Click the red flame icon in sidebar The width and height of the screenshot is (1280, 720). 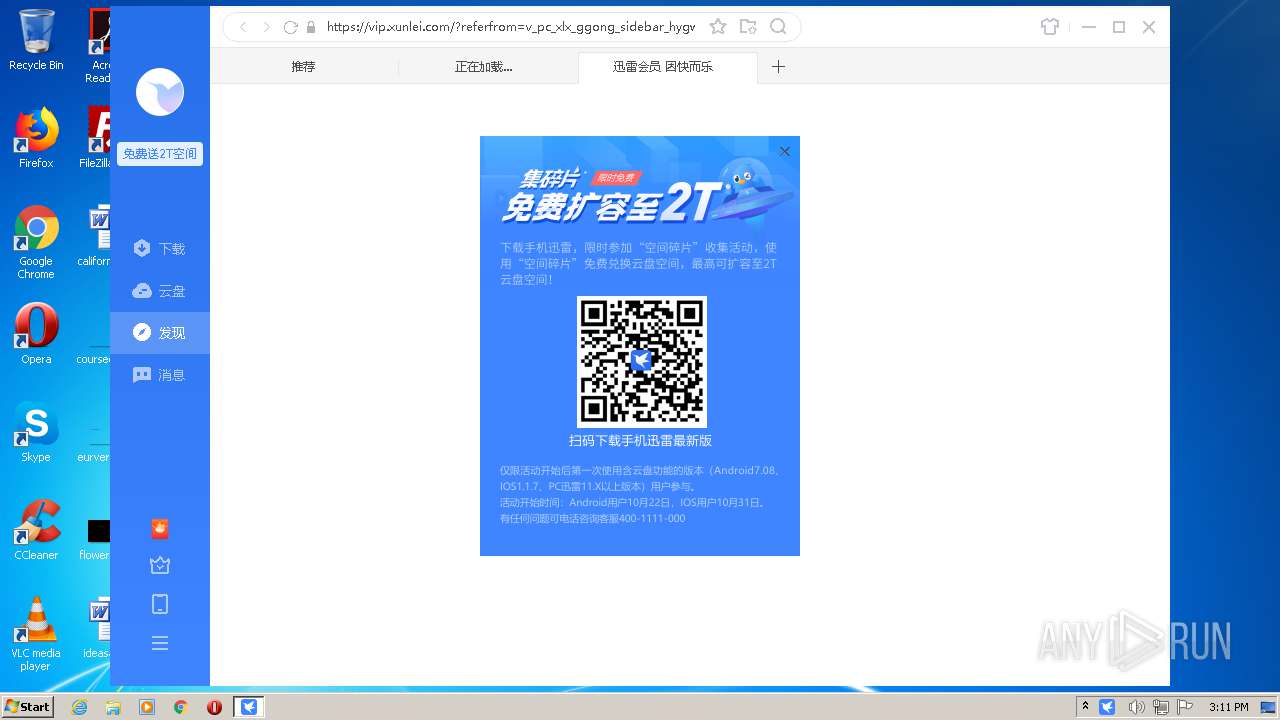pyautogui.click(x=160, y=529)
